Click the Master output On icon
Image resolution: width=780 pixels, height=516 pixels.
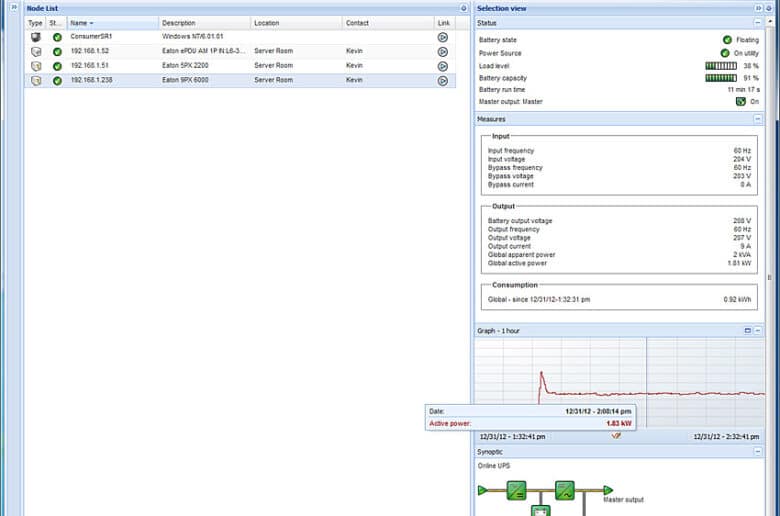pyautogui.click(x=741, y=102)
